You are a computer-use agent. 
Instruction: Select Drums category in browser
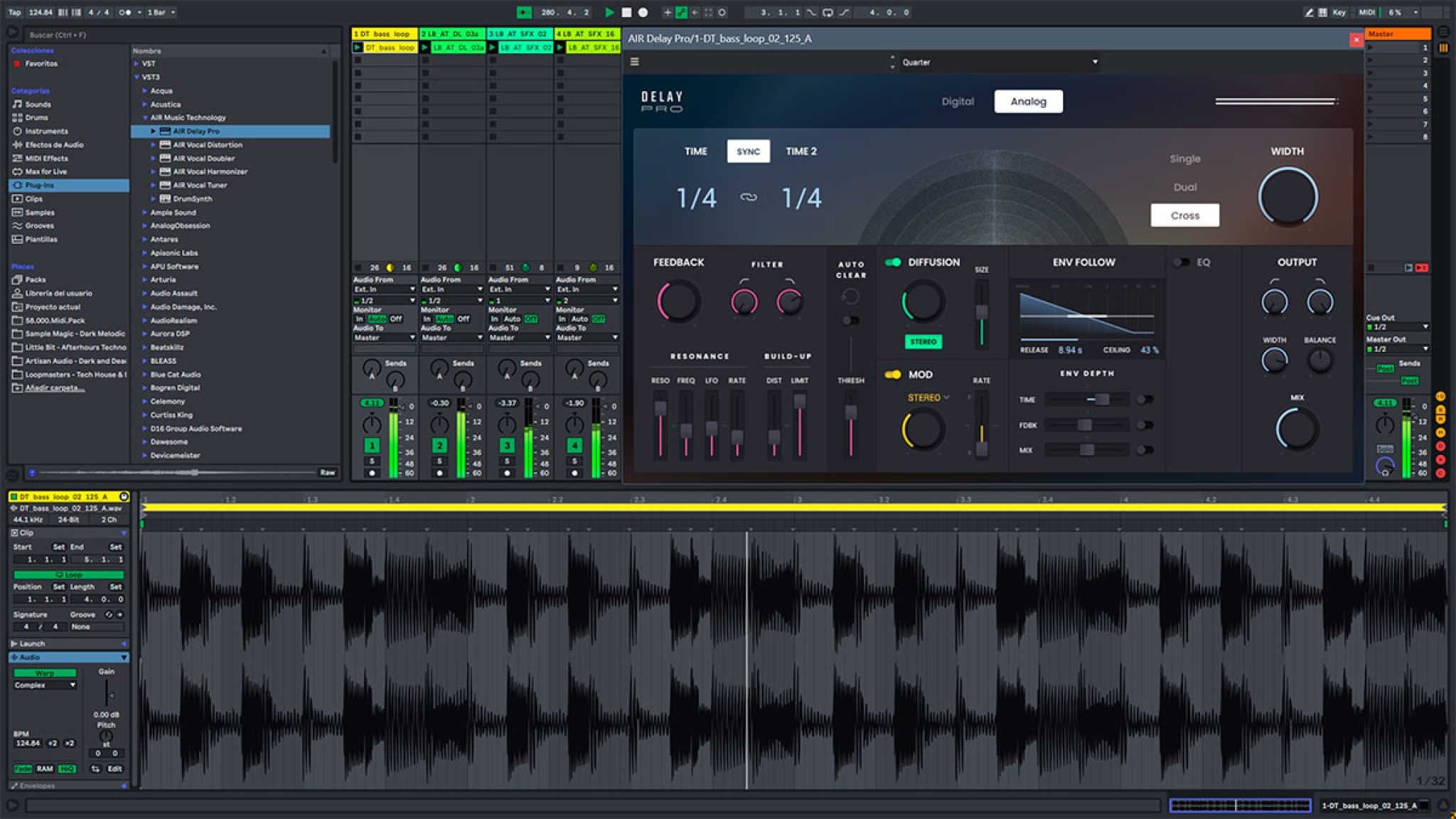click(x=36, y=118)
